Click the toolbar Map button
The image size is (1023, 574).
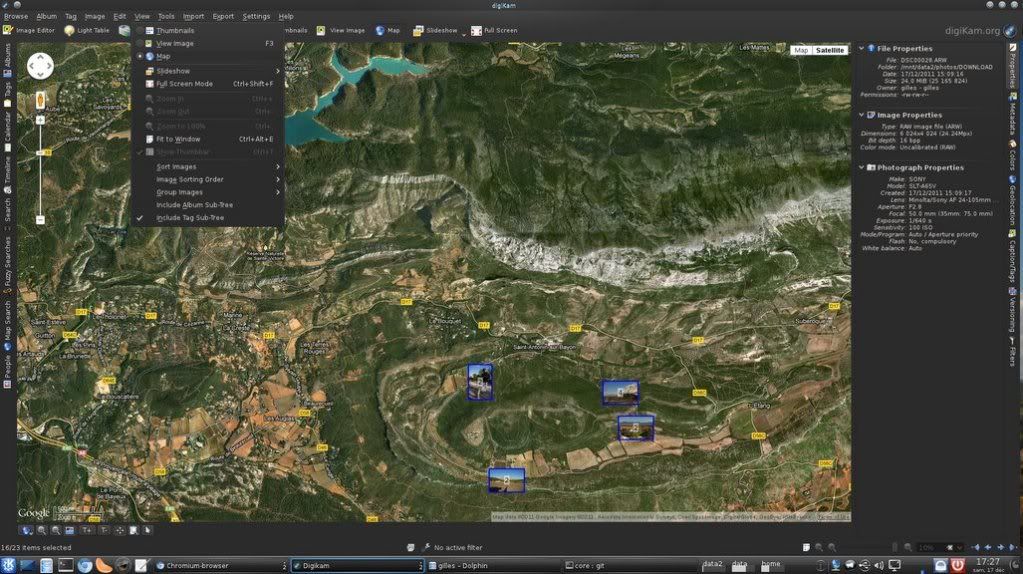click(387, 30)
